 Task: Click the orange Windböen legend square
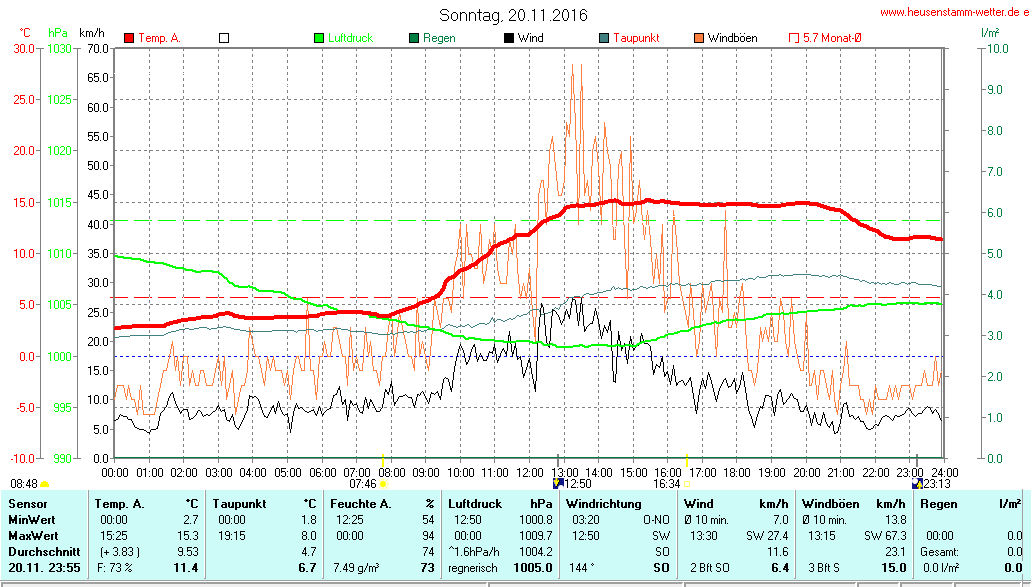pyautogui.click(x=699, y=38)
